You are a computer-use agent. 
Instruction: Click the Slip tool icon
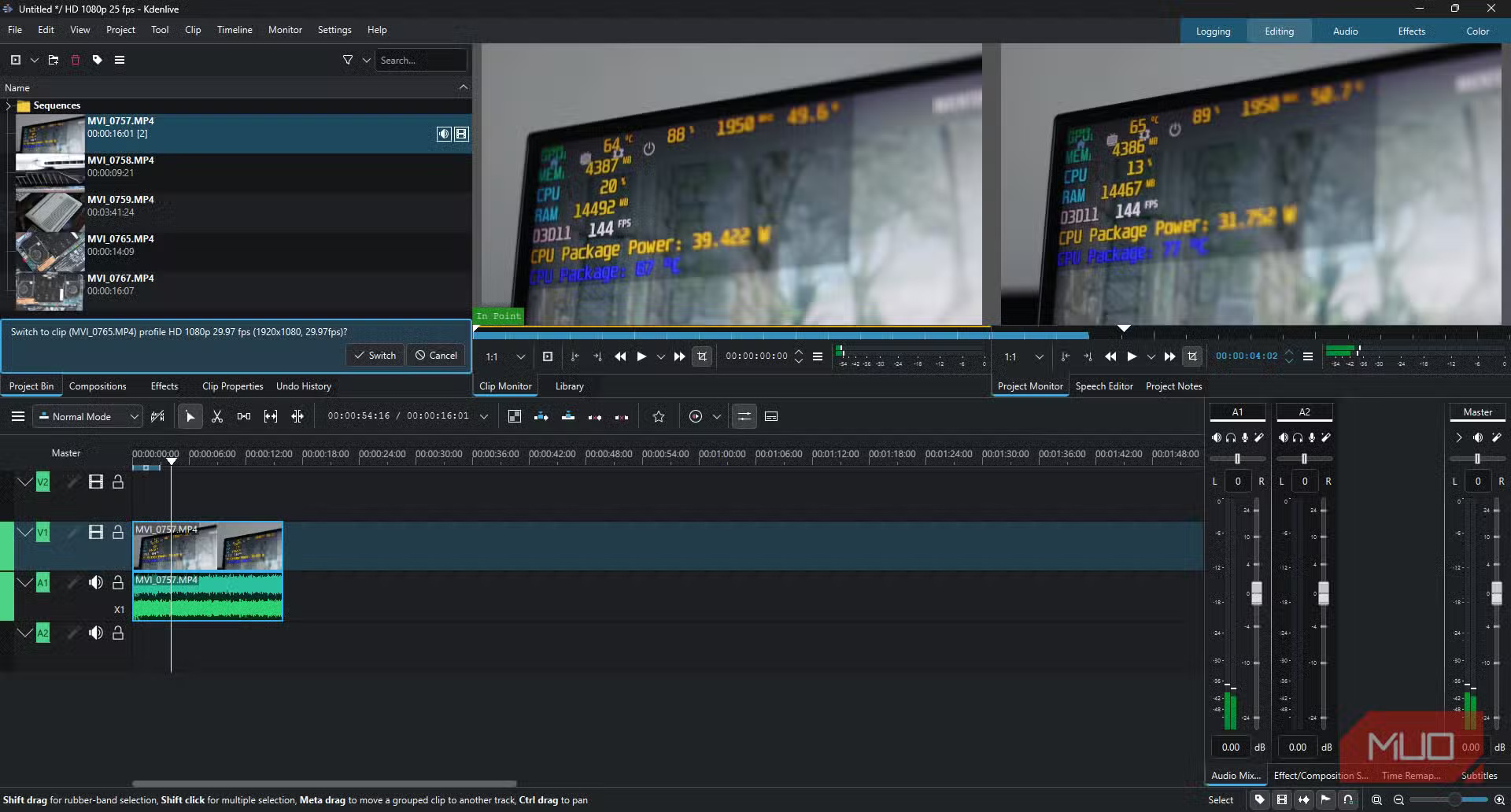[x=271, y=416]
